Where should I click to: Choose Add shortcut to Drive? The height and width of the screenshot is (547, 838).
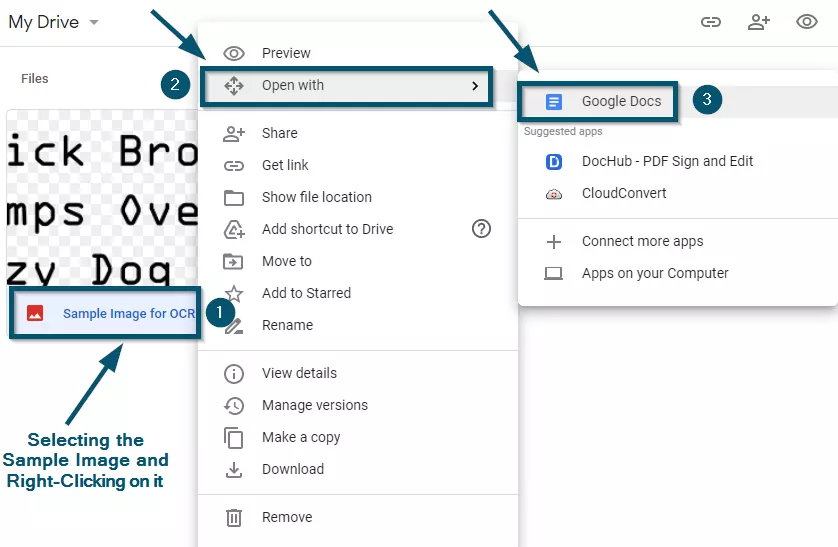tap(358, 230)
